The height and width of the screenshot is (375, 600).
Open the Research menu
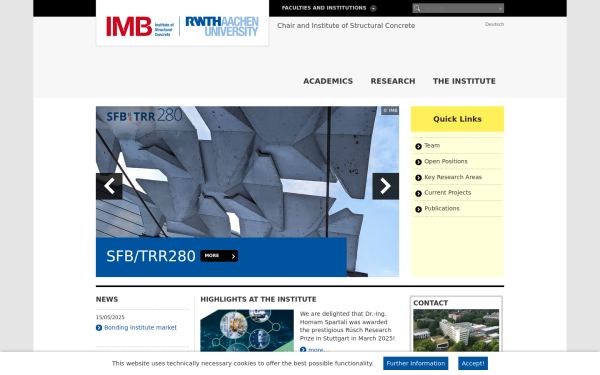(393, 81)
